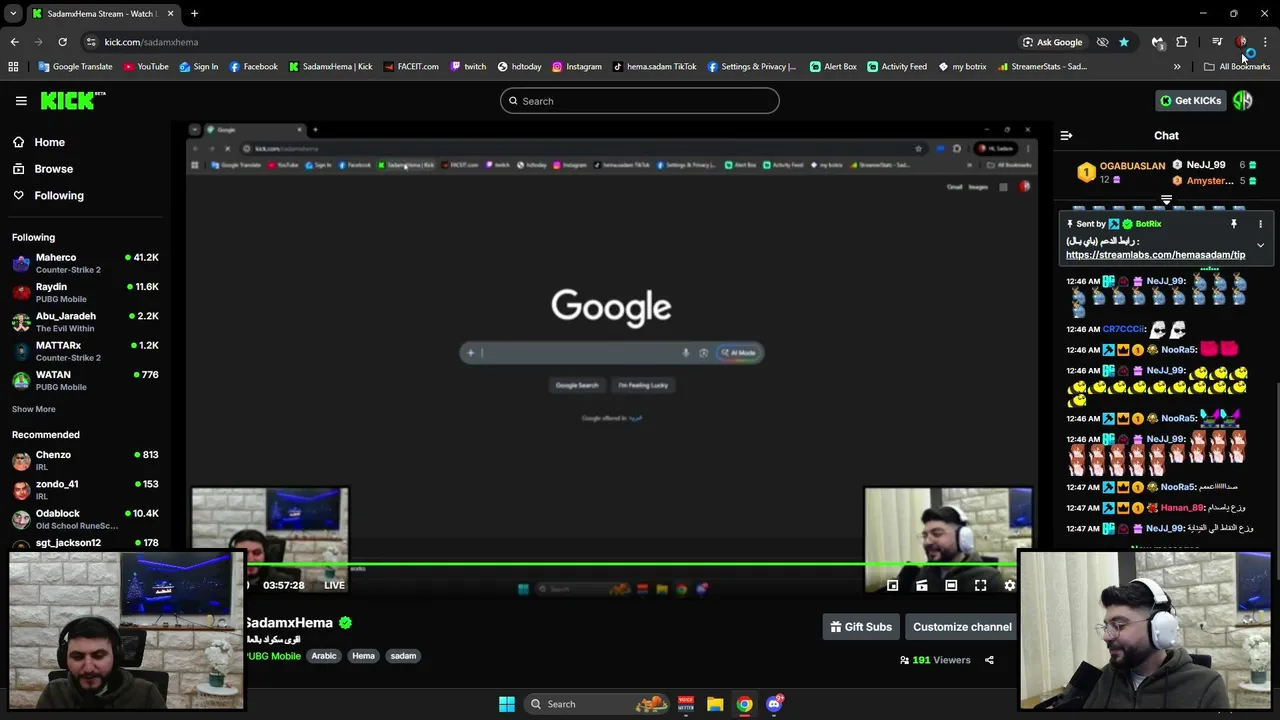The image size is (1280, 720).
Task: Open video player settings gear
Action: pyautogui.click(x=1009, y=586)
